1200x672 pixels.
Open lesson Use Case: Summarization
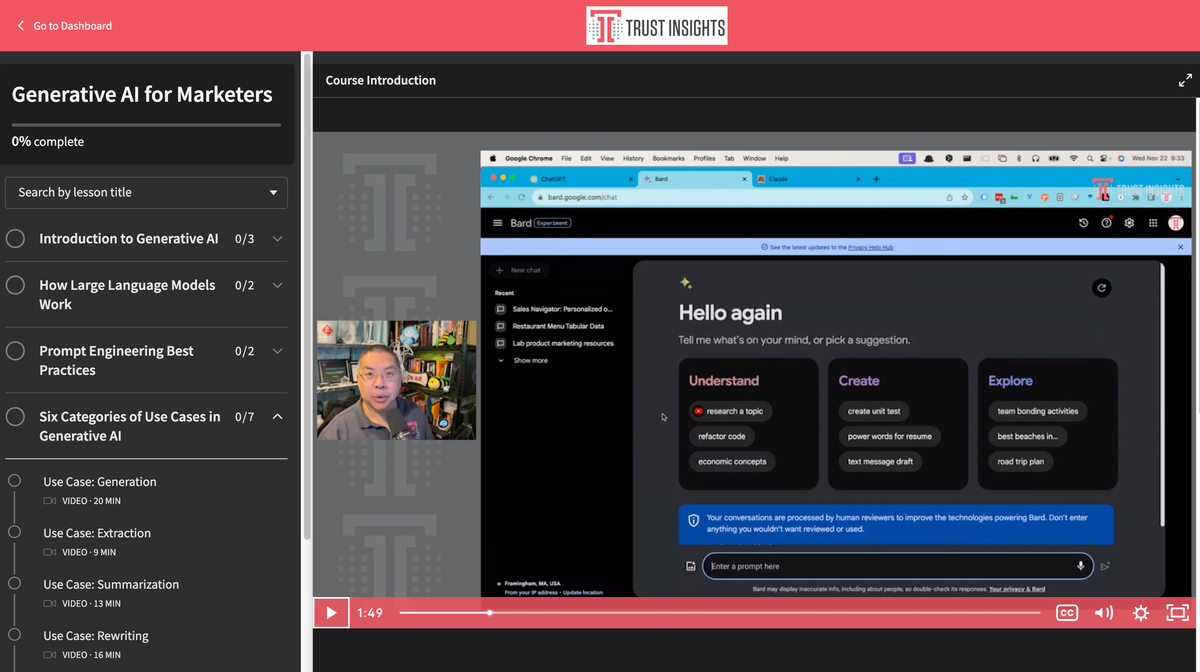point(111,584)
